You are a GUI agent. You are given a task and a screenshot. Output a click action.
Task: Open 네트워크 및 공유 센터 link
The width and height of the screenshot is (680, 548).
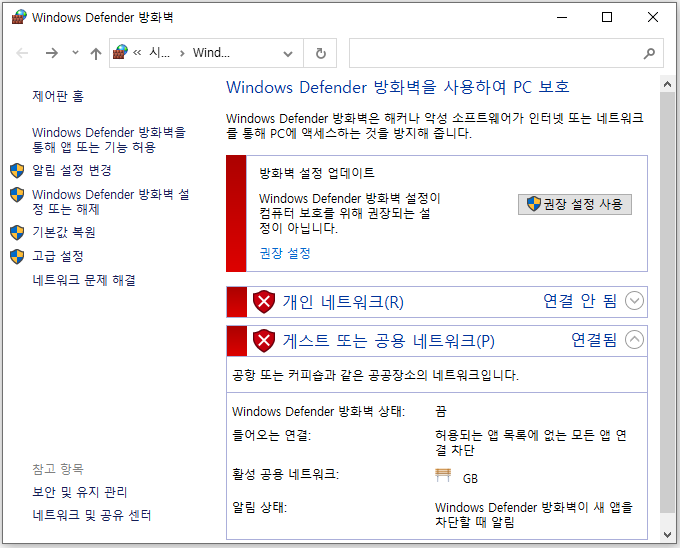click(92, 515)
